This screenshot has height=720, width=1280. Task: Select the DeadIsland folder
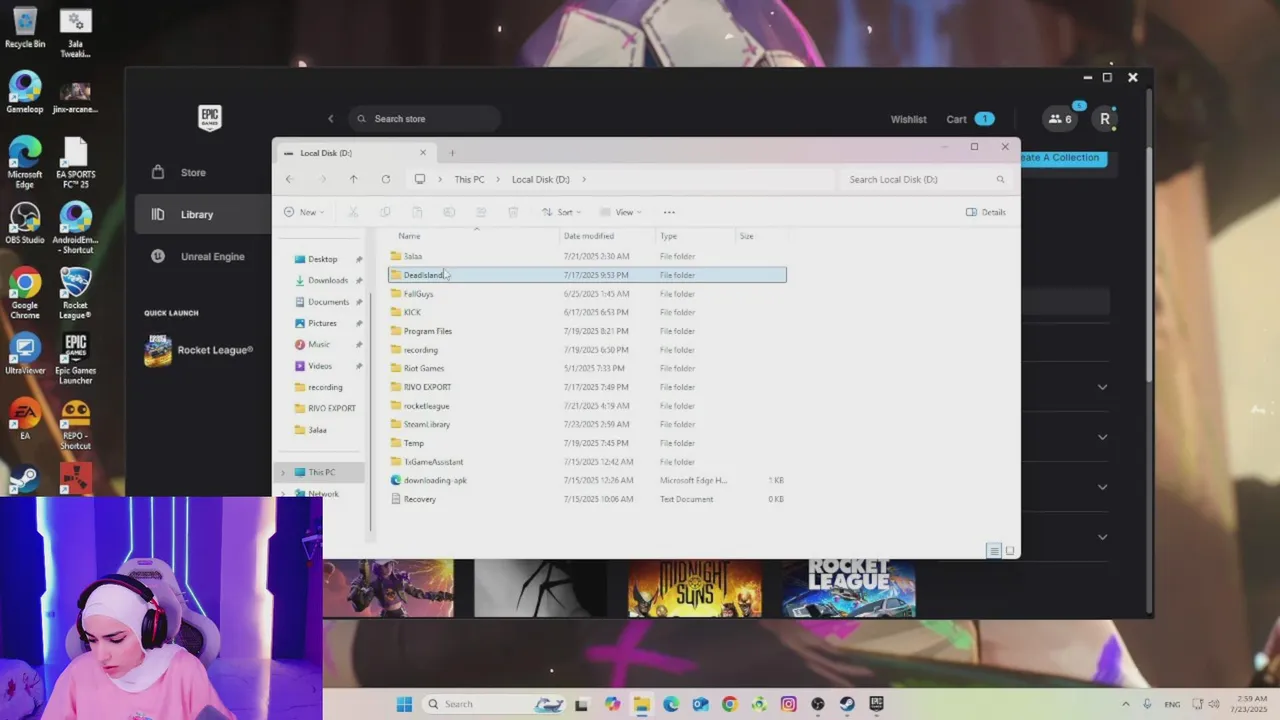tap(587, 275)
